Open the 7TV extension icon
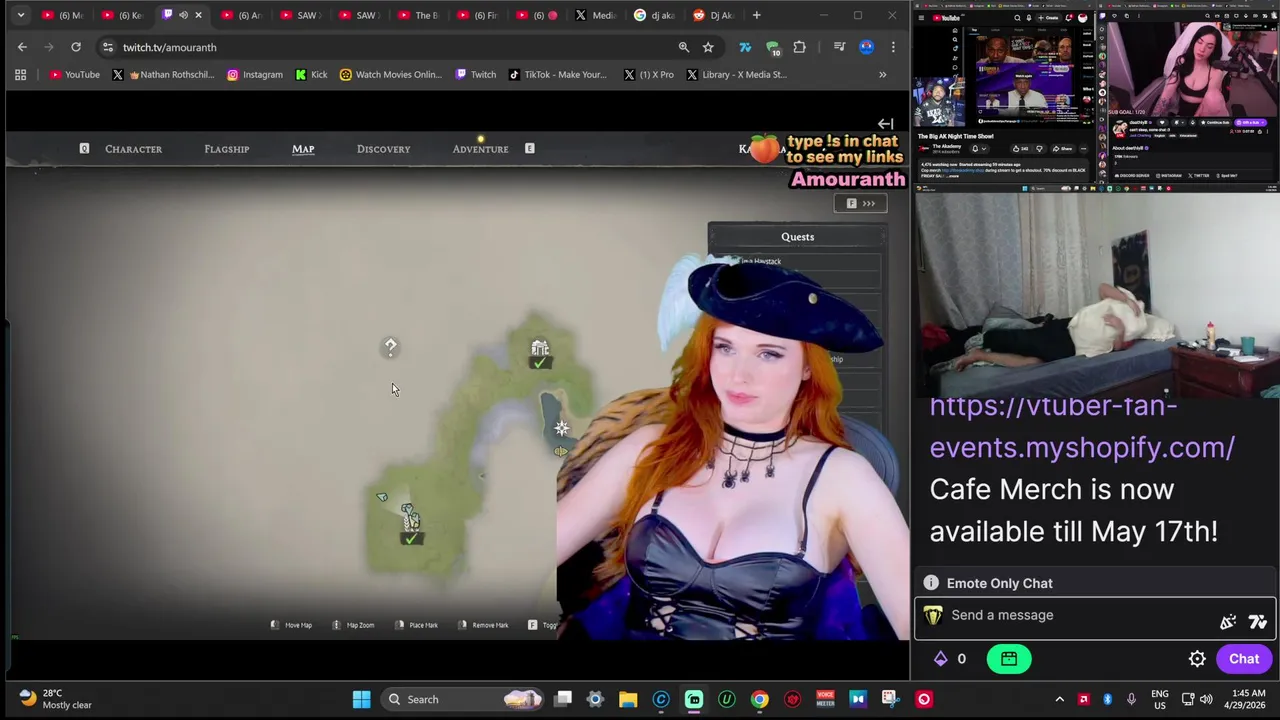1280x720 pixels. [x=745, y=47]
